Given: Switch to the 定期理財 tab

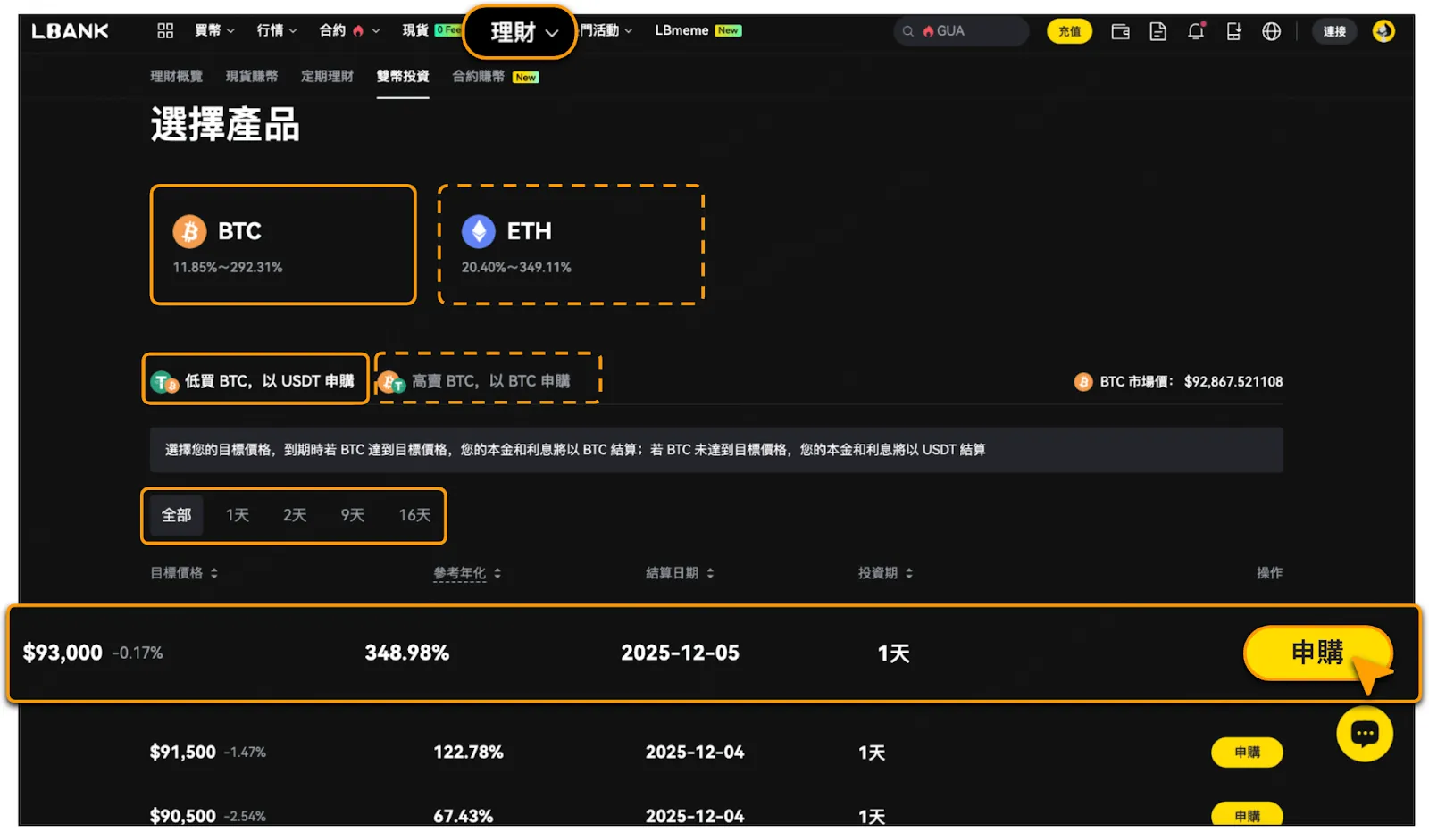Looking at the screenshot, I should [327, 77].
